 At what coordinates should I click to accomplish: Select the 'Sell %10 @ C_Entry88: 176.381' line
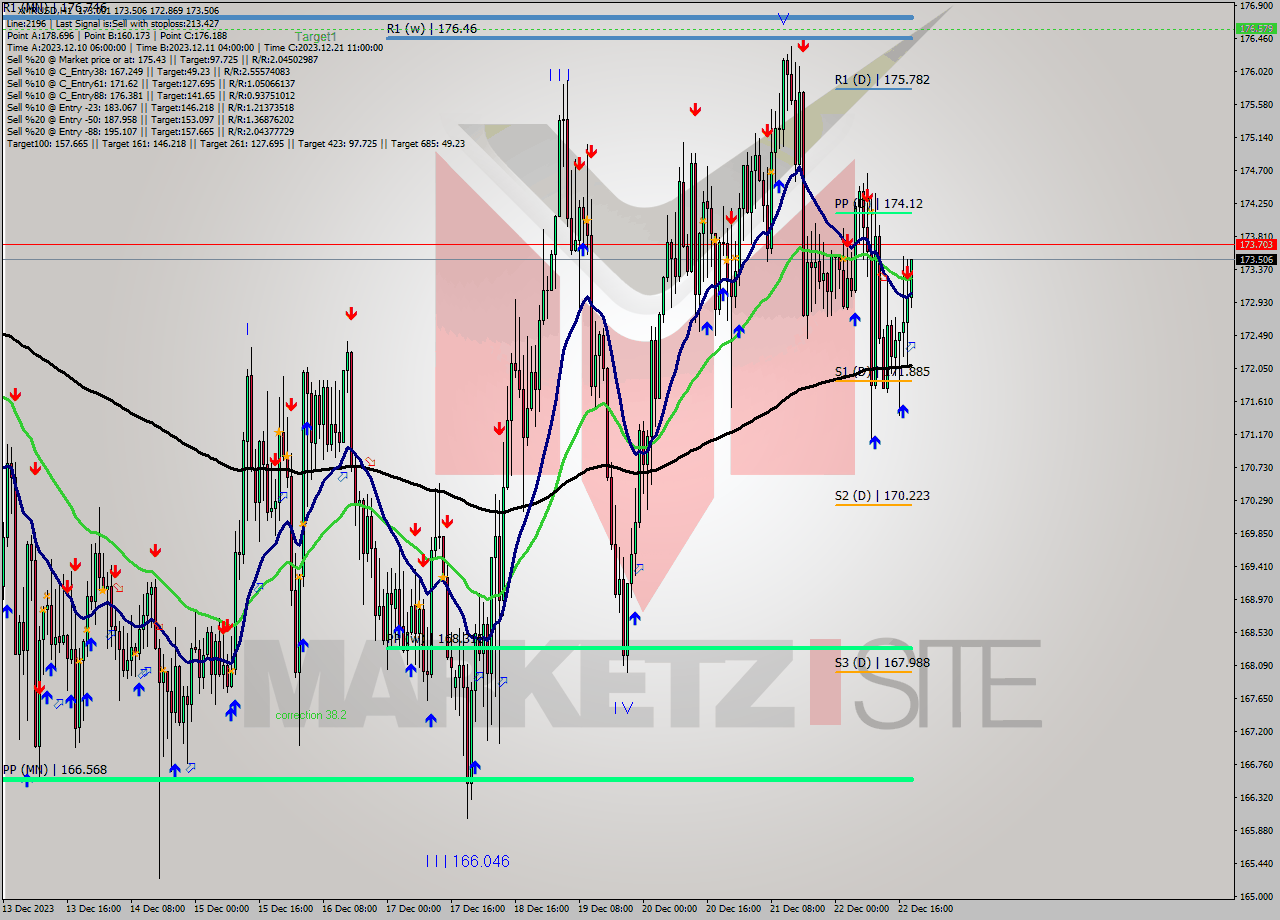150,95
